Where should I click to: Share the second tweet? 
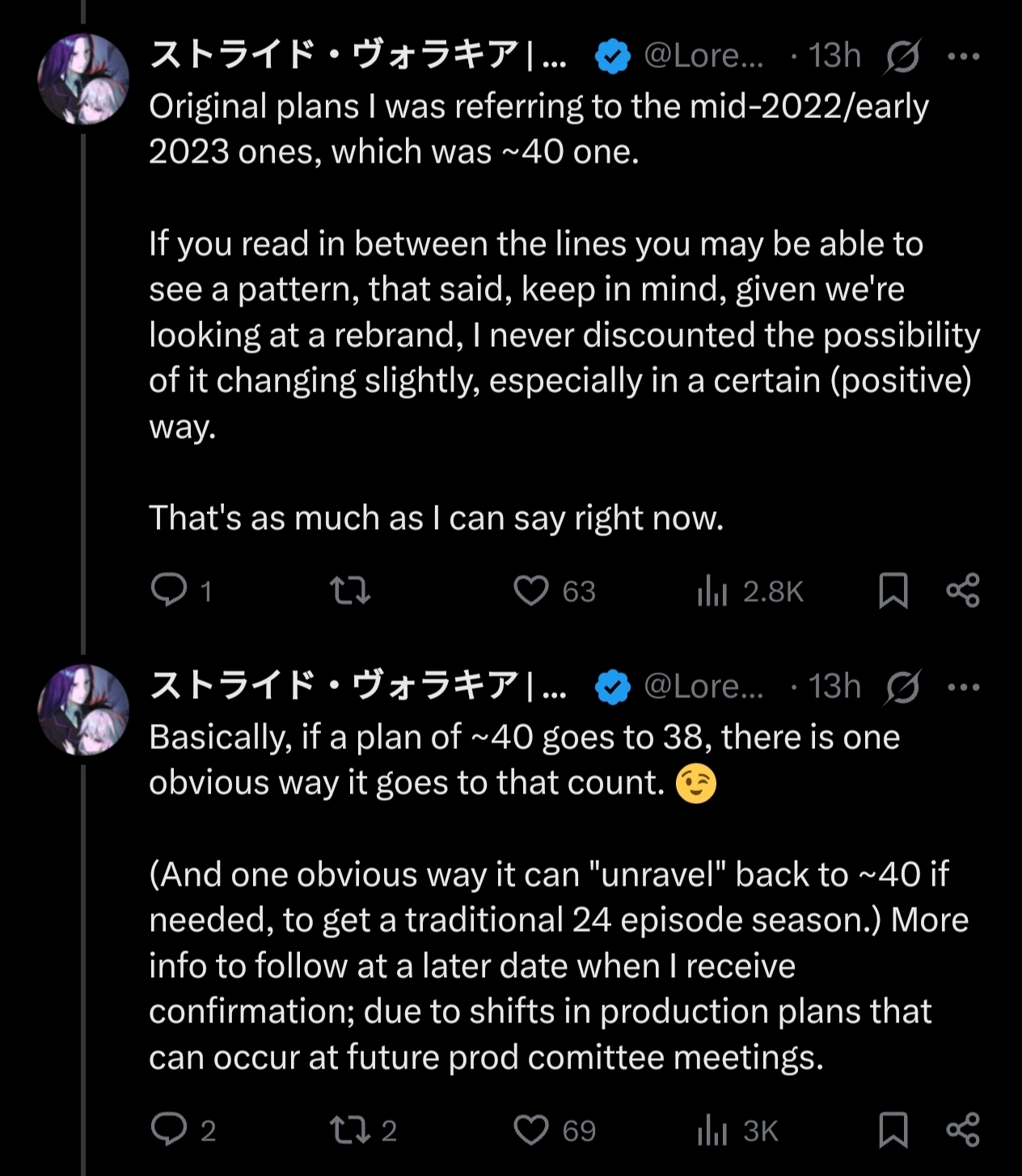pyautogui.click(x=963, y=1129)
